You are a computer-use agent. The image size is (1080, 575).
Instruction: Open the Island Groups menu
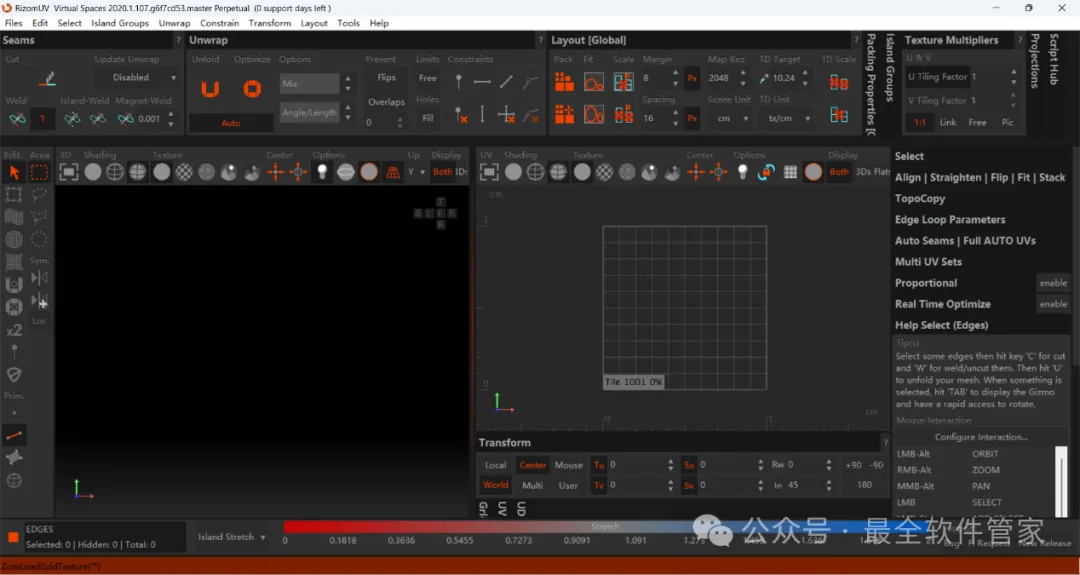120,23
